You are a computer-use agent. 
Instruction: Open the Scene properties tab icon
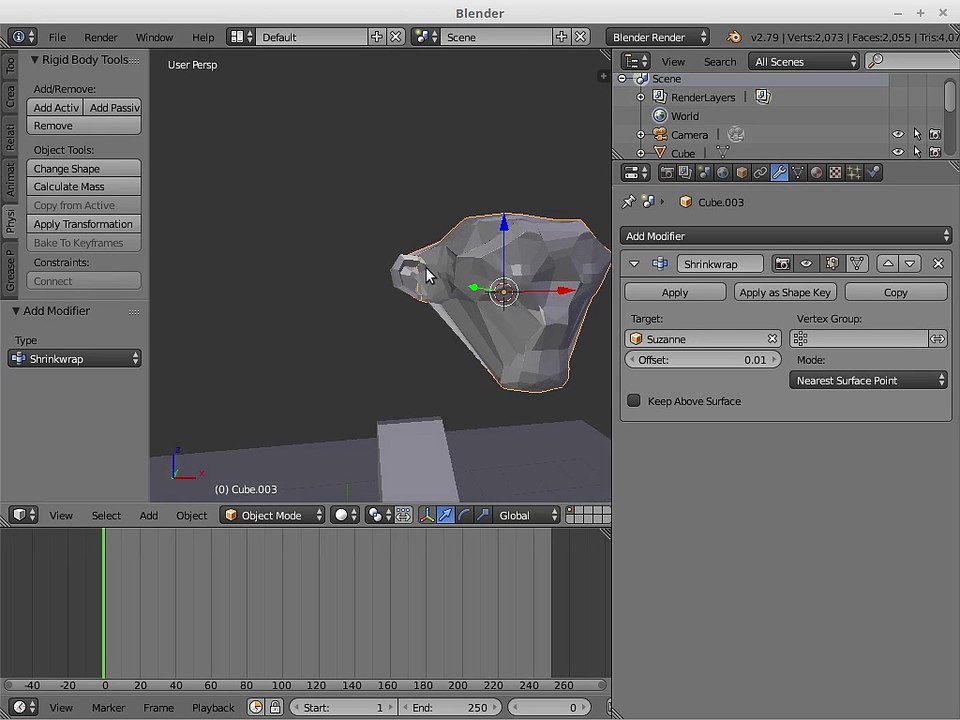(704, 173)
